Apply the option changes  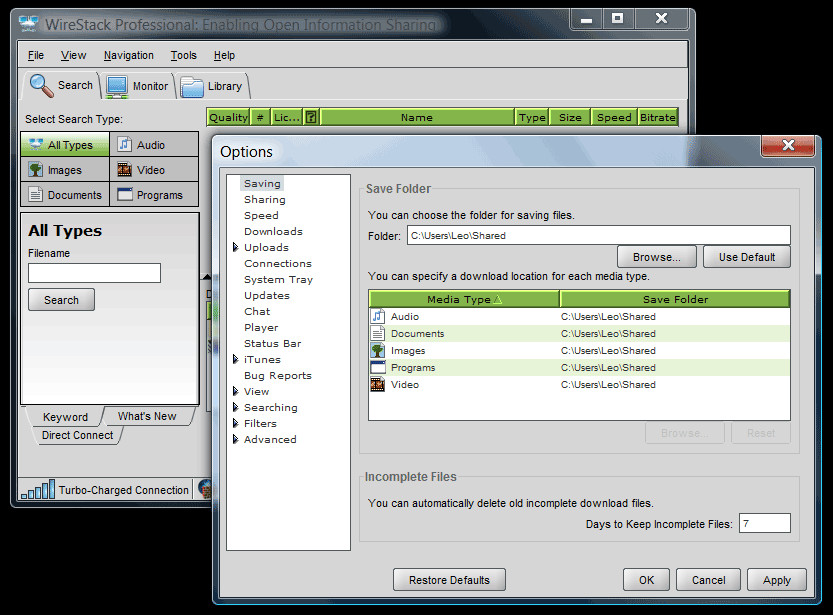coord(777,580)
